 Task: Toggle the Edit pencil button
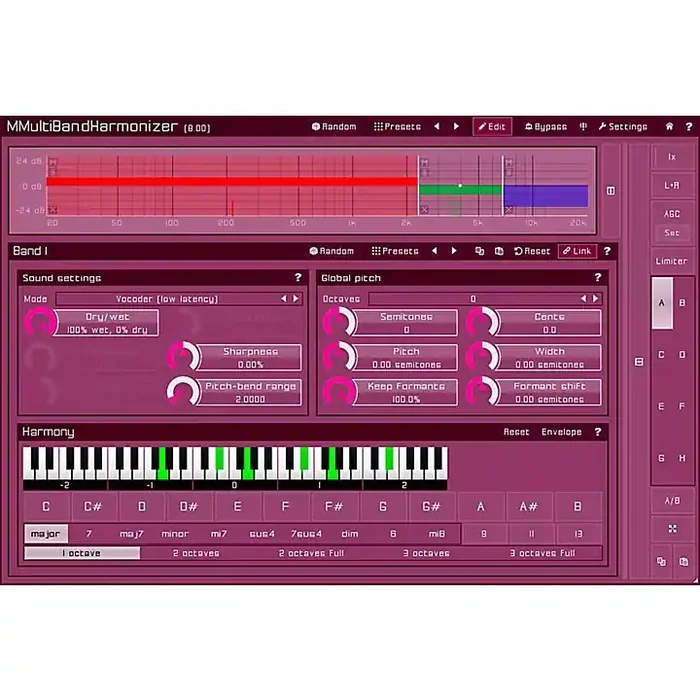(x=492, y=127)
